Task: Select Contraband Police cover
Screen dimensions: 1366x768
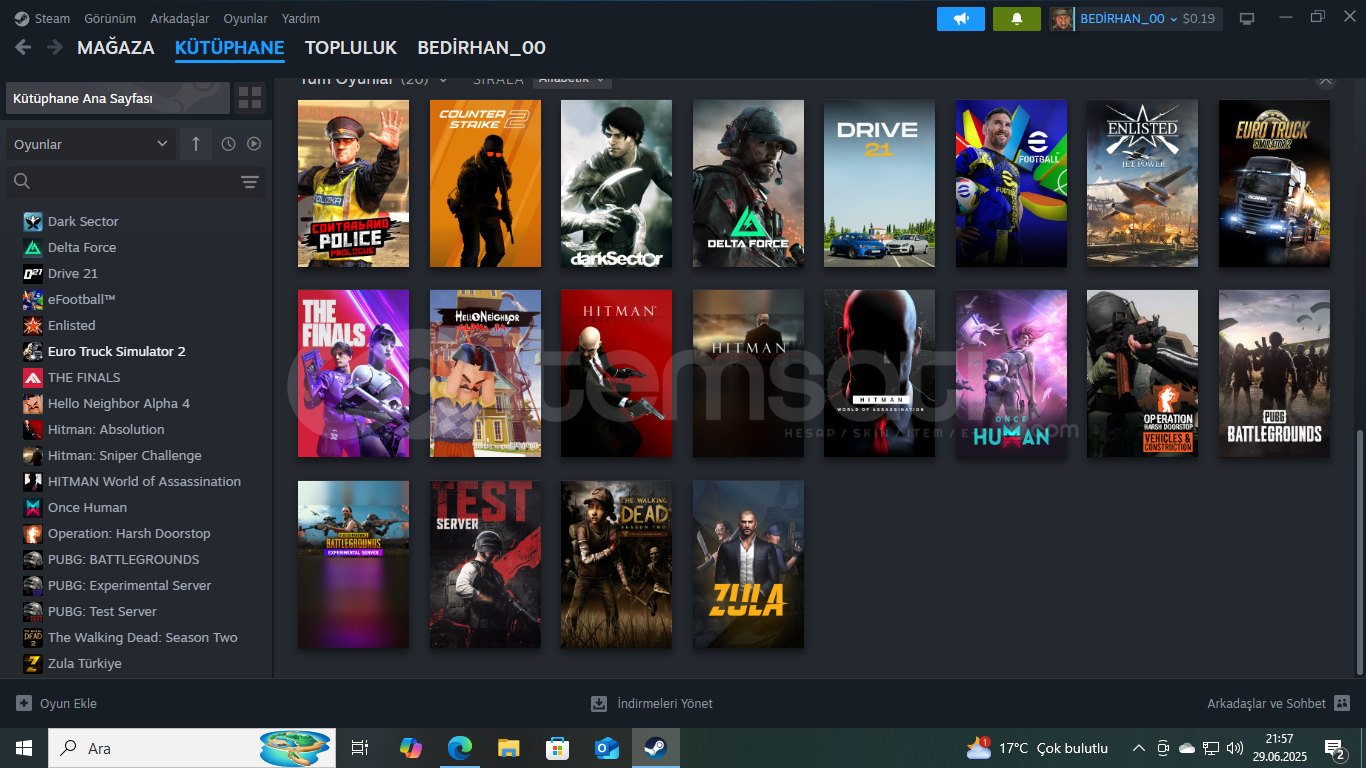Action: 353,183
